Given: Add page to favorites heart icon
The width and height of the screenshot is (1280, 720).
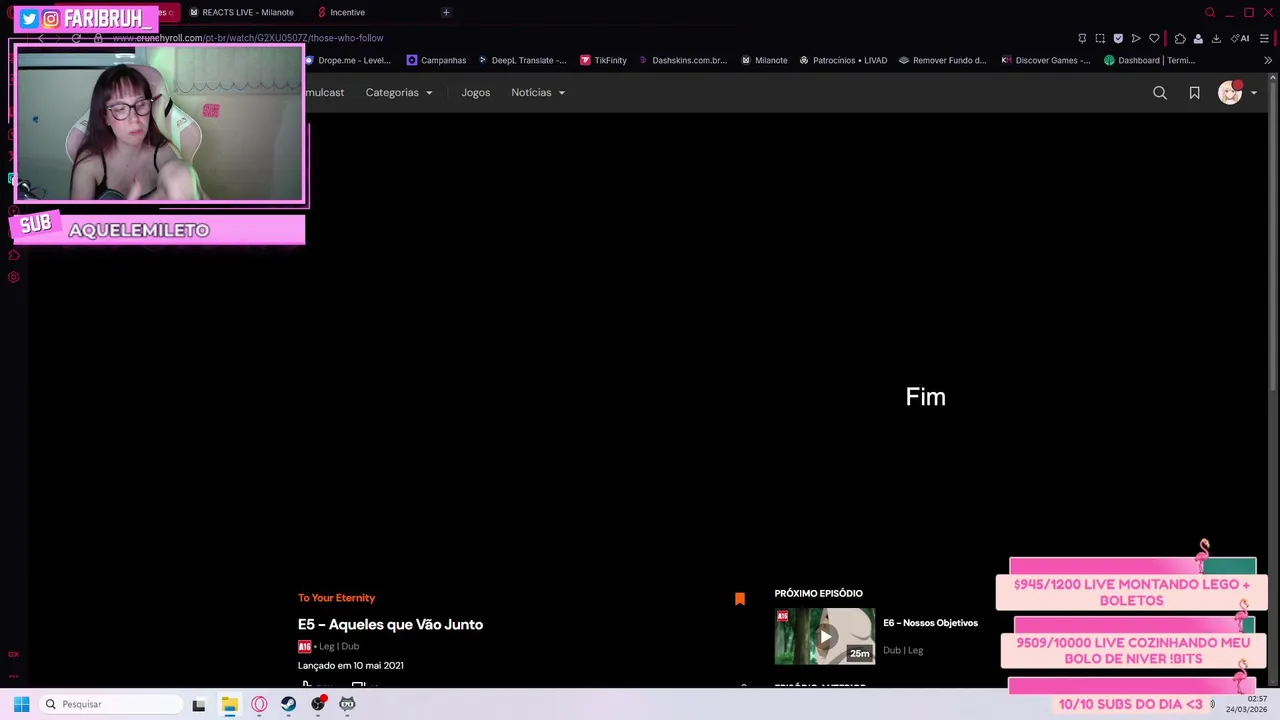Looking at the screenshot, I should tap(1154, 38).
